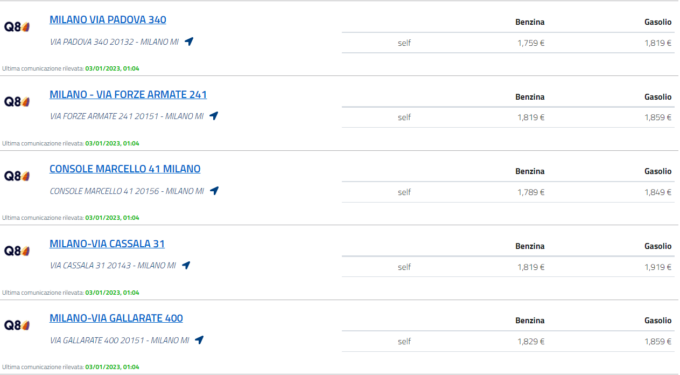Screen dimensions: 680x375
Task: Click navigation arrow next to Via Padova 340 address
Action: [x=189, y=42]
